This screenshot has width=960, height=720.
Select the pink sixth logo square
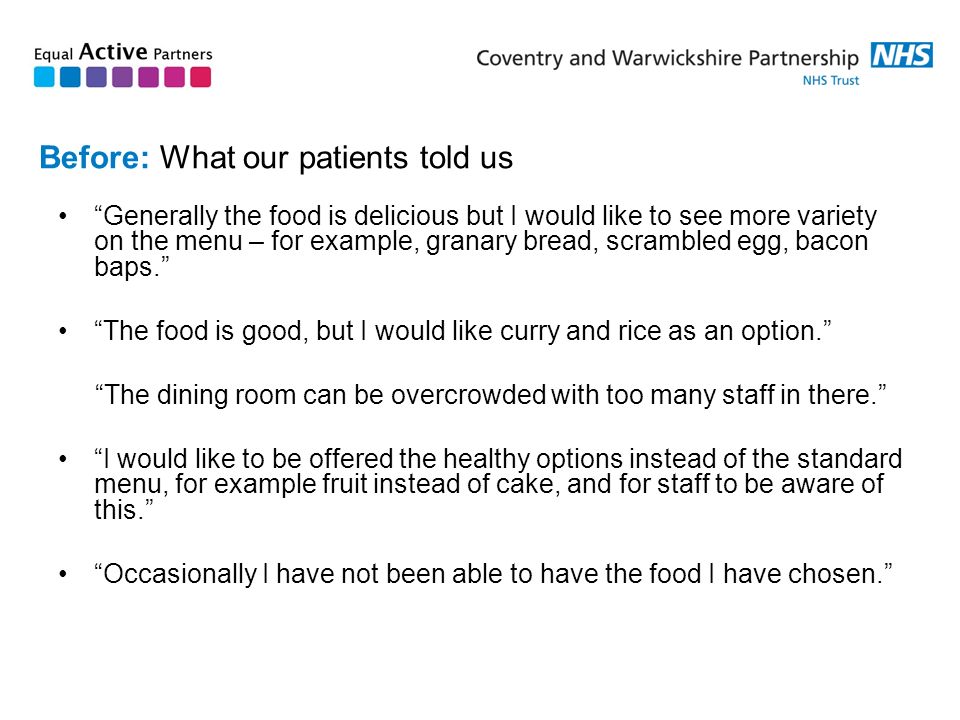174,77
